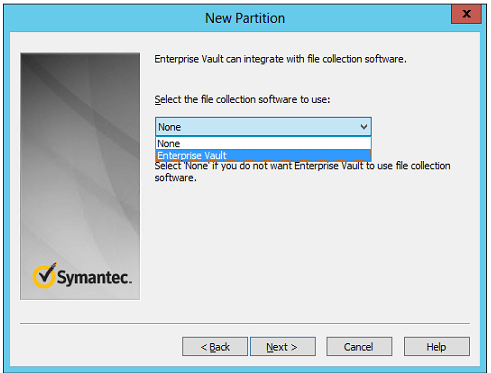Proceed with the 'Next >' button
This screenshot has width=491, height=373.
click(283, 347)
